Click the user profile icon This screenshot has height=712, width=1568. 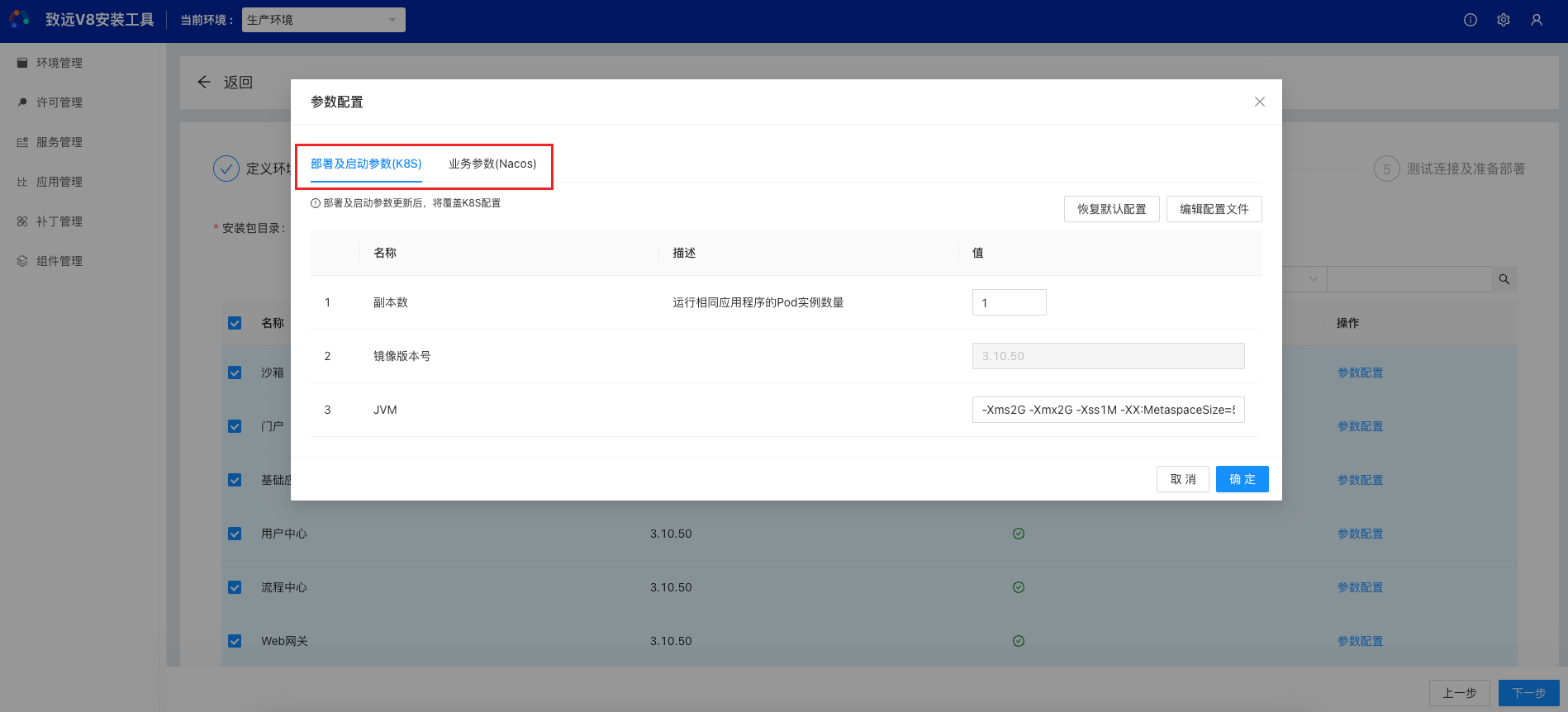(1536, 20)
